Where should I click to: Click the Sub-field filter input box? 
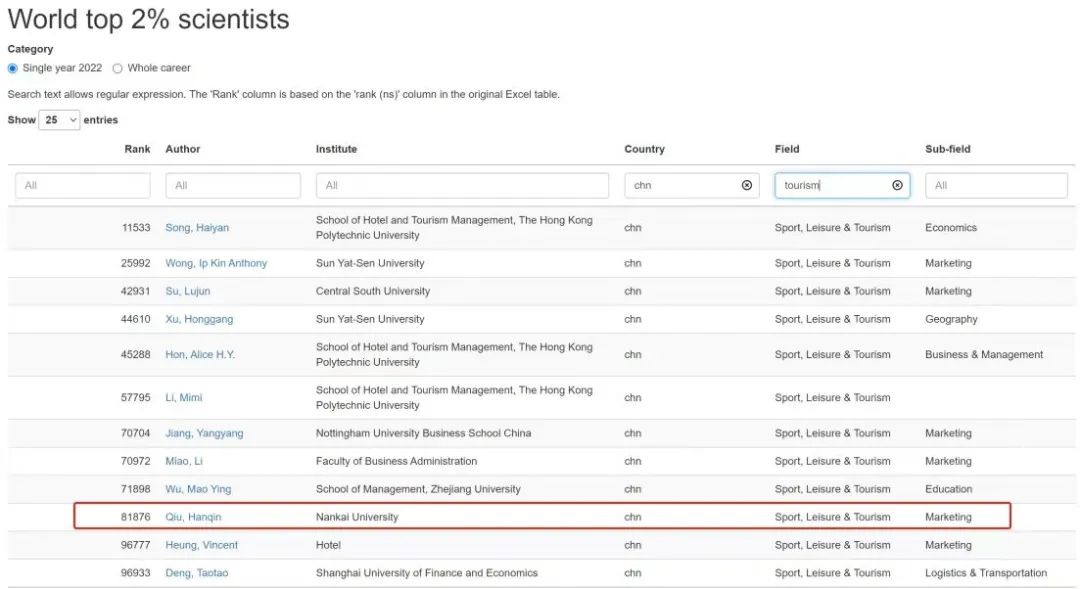pos(996,185)
